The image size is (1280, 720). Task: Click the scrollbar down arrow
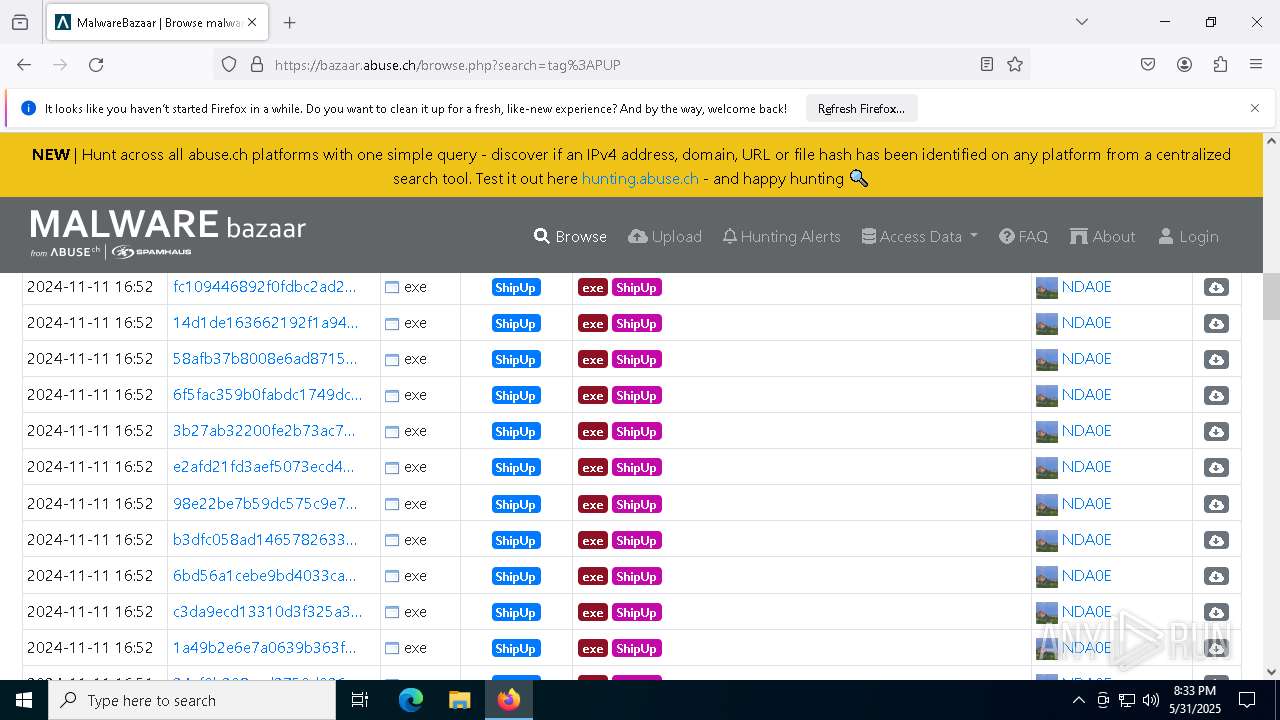click(1271, 671)
